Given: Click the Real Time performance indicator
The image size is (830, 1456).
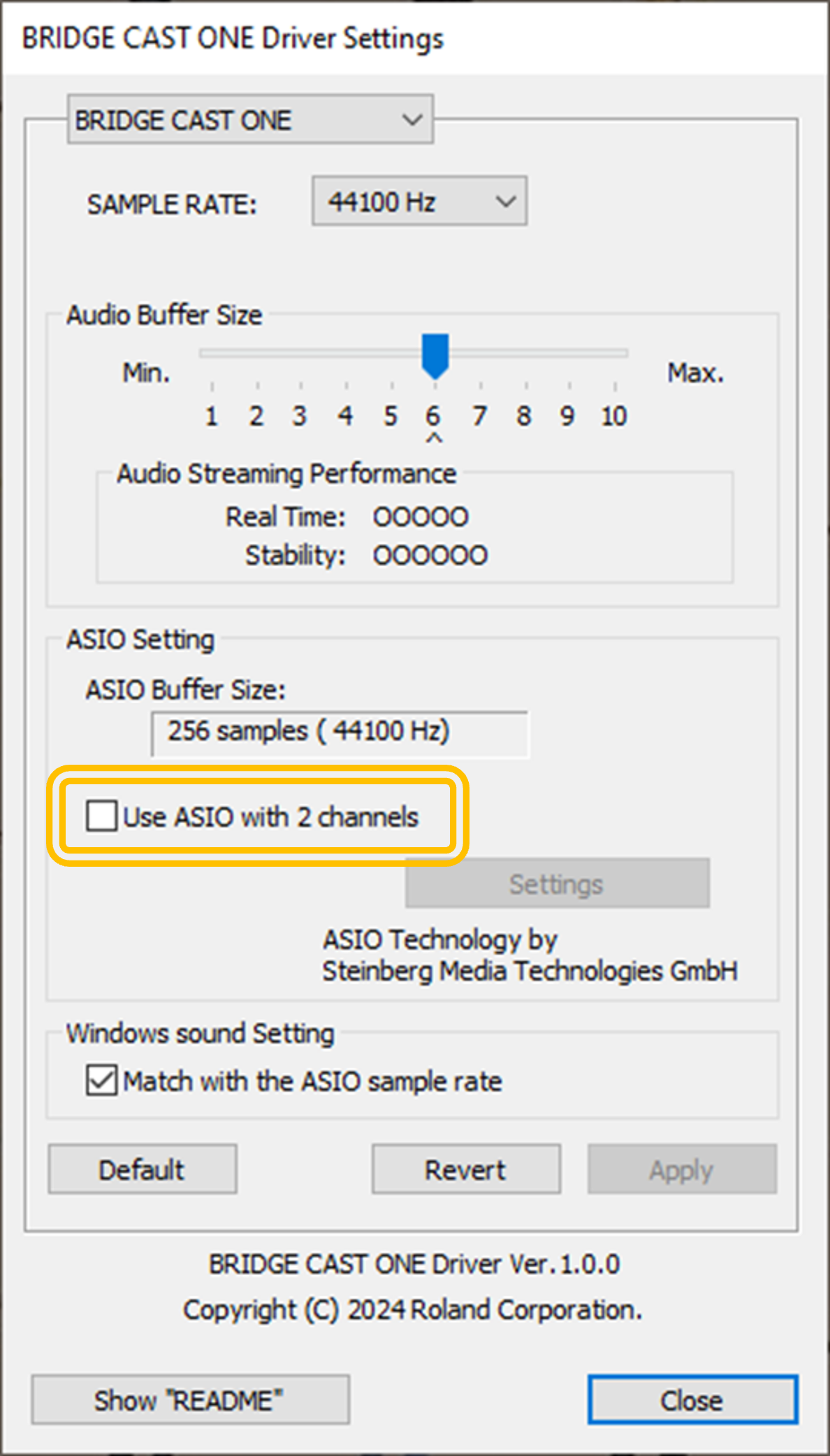Looking at the screenshot, I should tap(420, 517).
